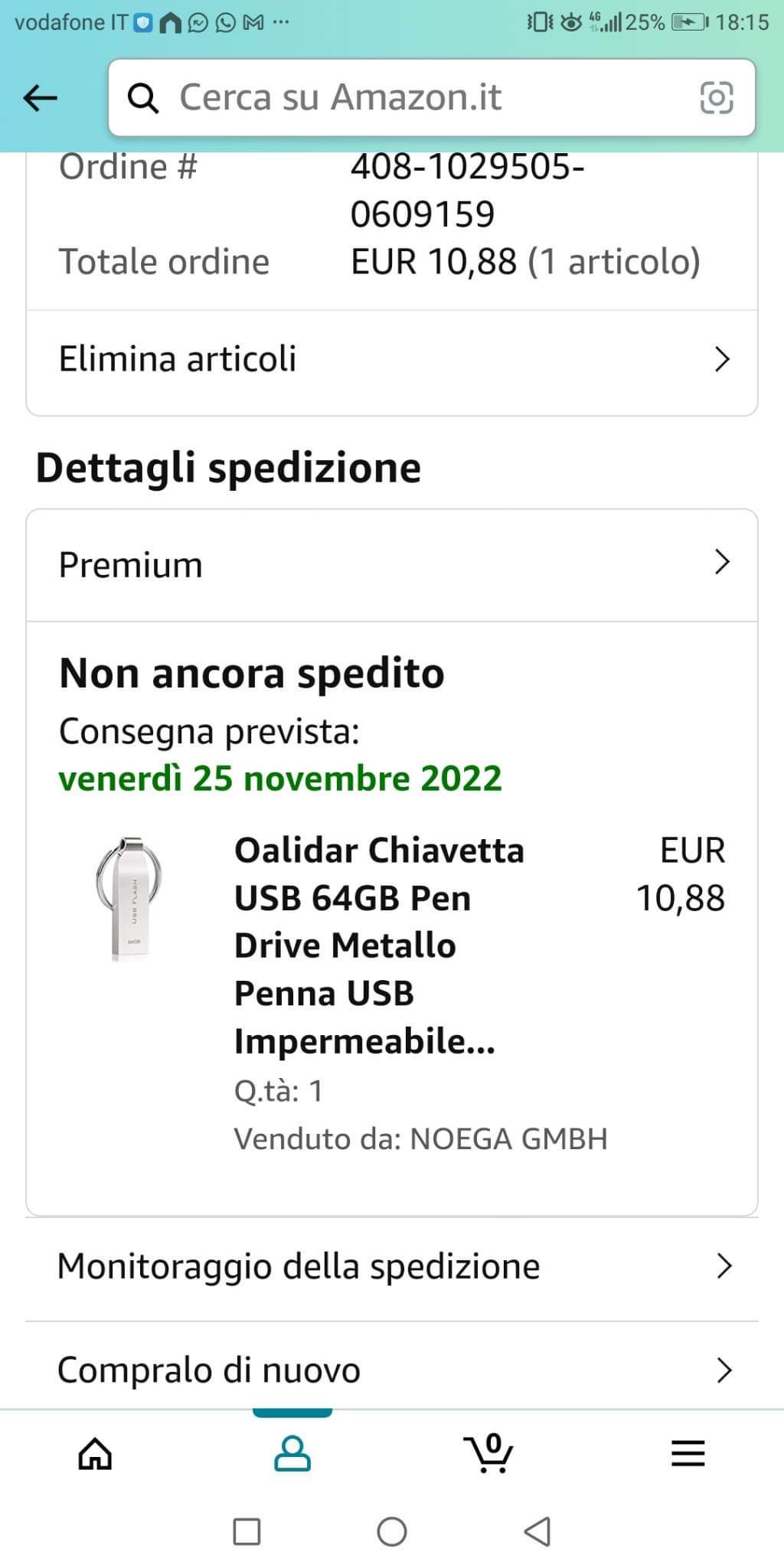Tap the Monitoraggio della spedizione option

[x=299, y=1266]
